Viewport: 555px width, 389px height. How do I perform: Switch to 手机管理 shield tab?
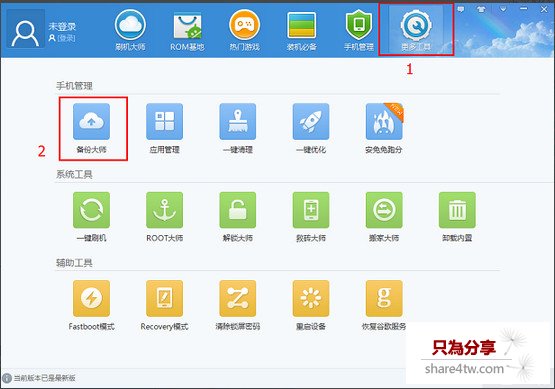[x=359, y=30]
